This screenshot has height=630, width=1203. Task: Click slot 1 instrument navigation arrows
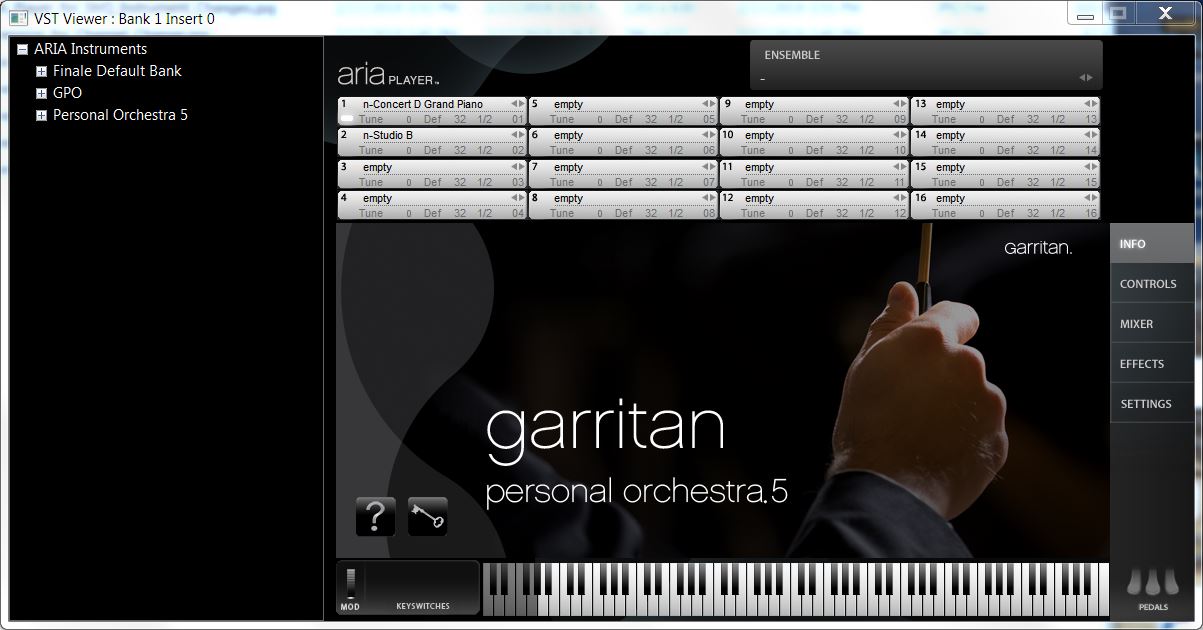[x=517, y=104]
